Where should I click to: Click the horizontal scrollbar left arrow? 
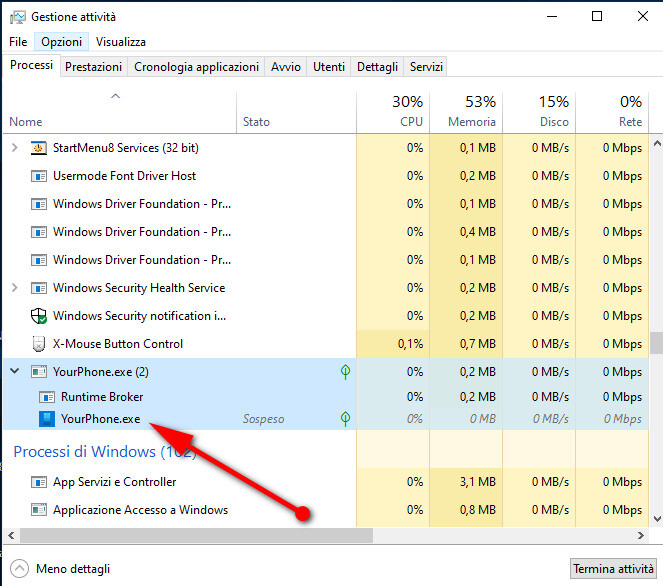click(x=11, y=536)
